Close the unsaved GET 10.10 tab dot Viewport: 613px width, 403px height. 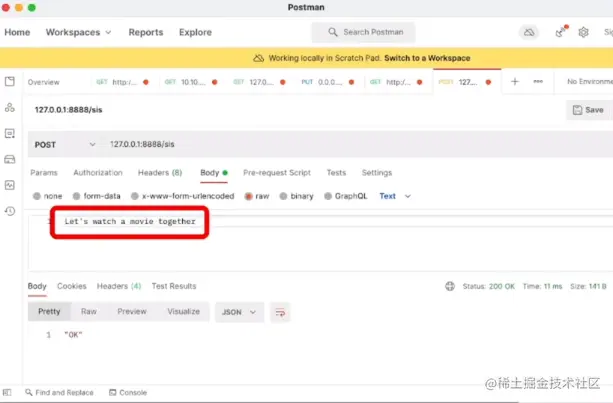(x=215, y=82)
